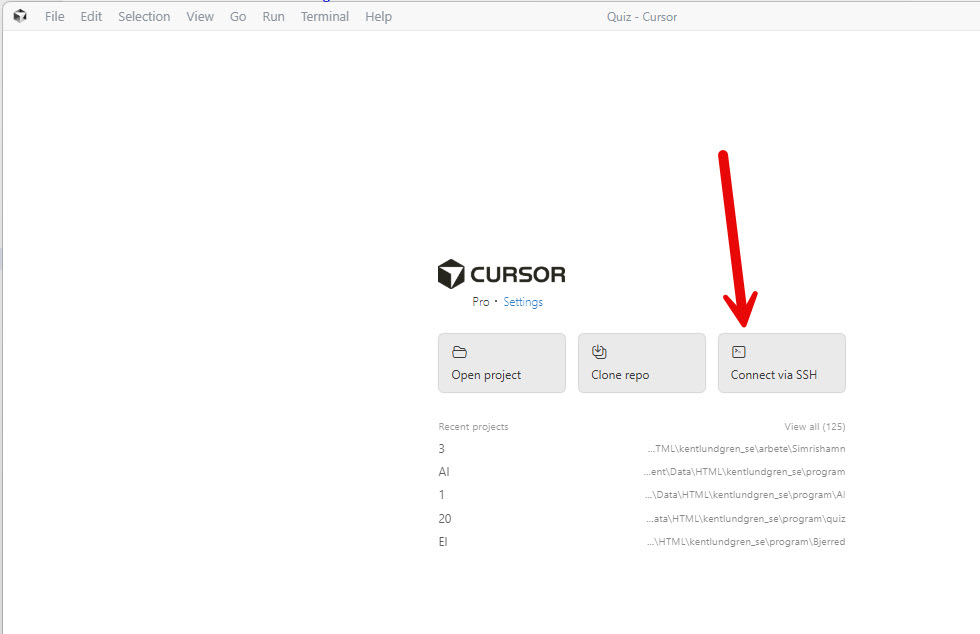This screenshot has height=634, width=980.
Task: Clone a repository using Clone repo
Action: point(641,363)
